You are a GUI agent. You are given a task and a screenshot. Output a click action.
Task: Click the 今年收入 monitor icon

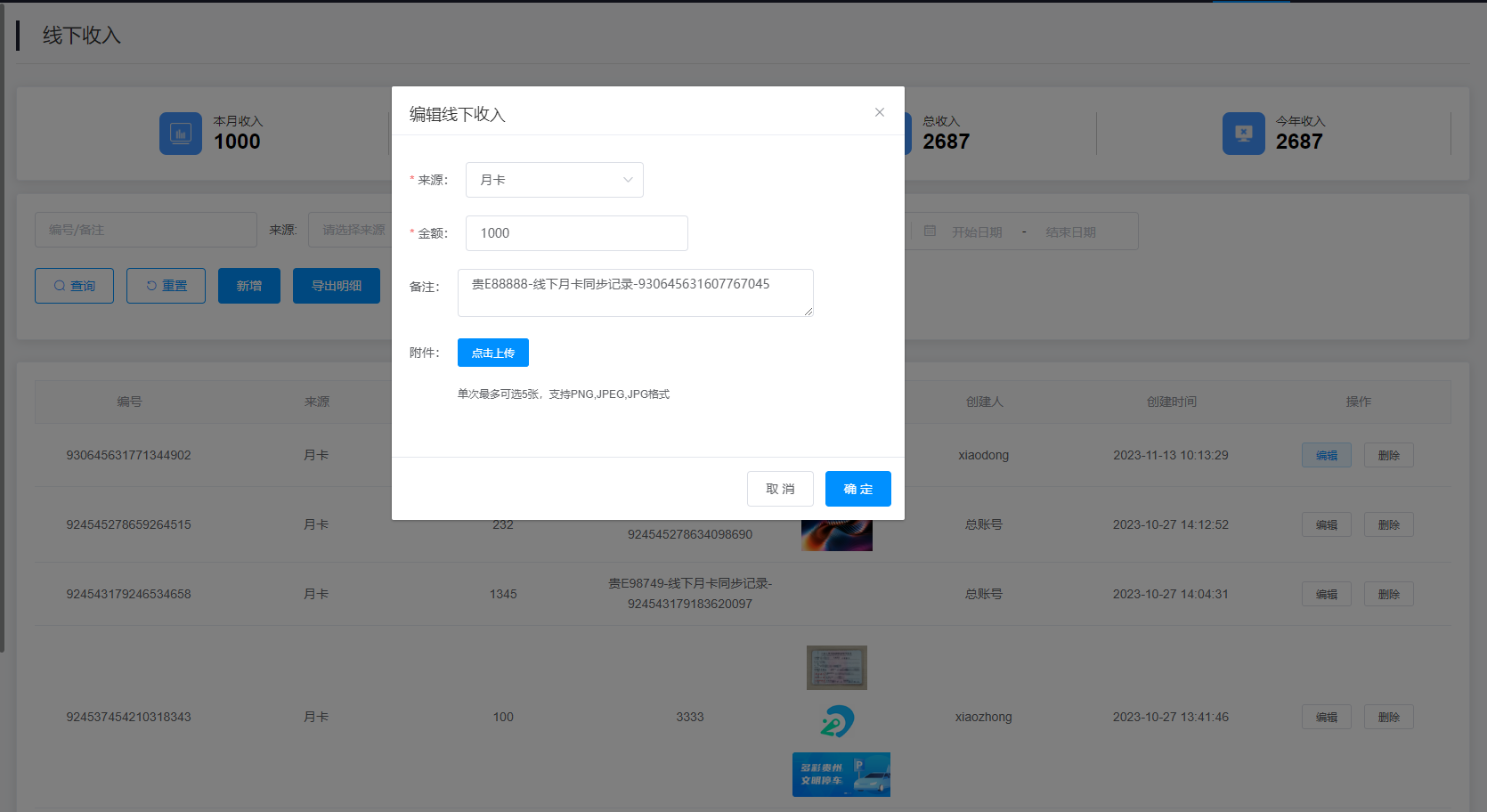(1243, 134)
